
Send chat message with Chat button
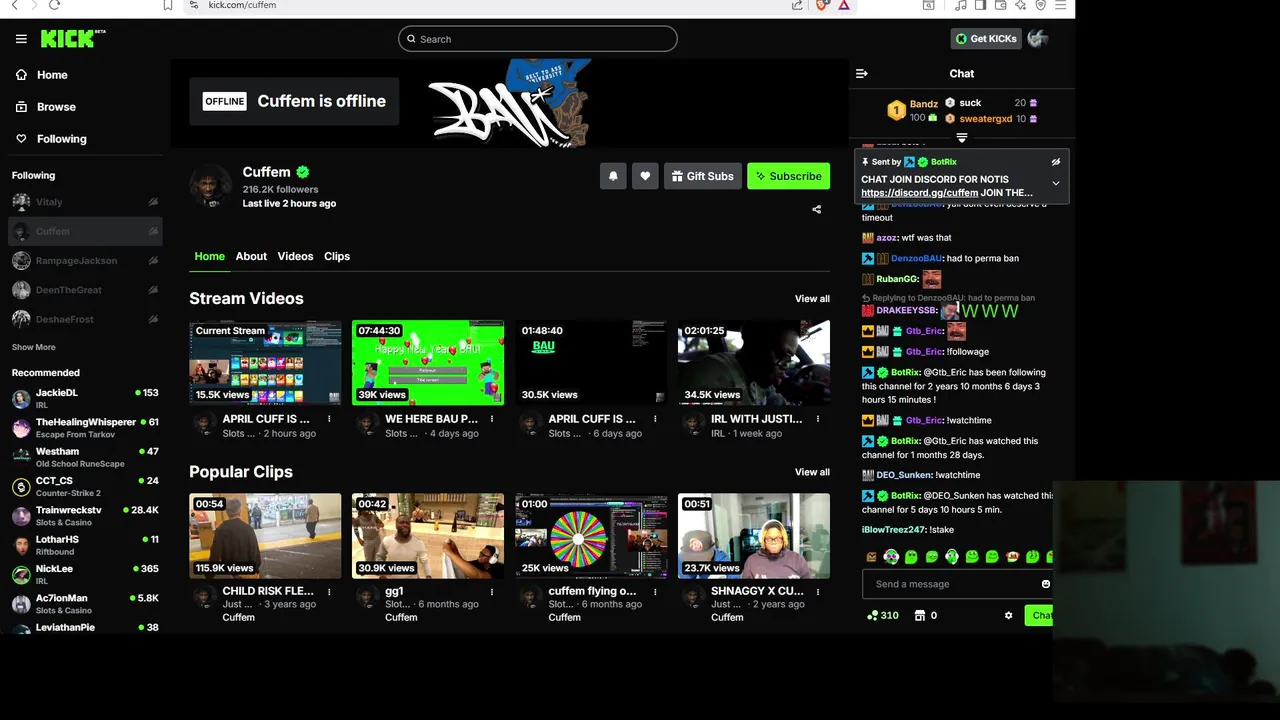pyautogui.click(x=1039, y=616)
